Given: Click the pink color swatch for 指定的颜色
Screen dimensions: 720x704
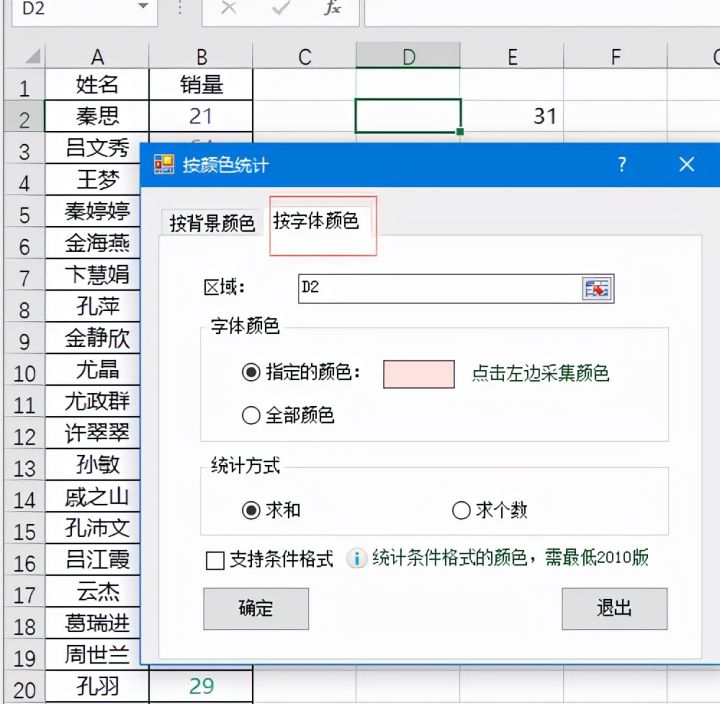Looking at the screenshot, I should (419, 374).
